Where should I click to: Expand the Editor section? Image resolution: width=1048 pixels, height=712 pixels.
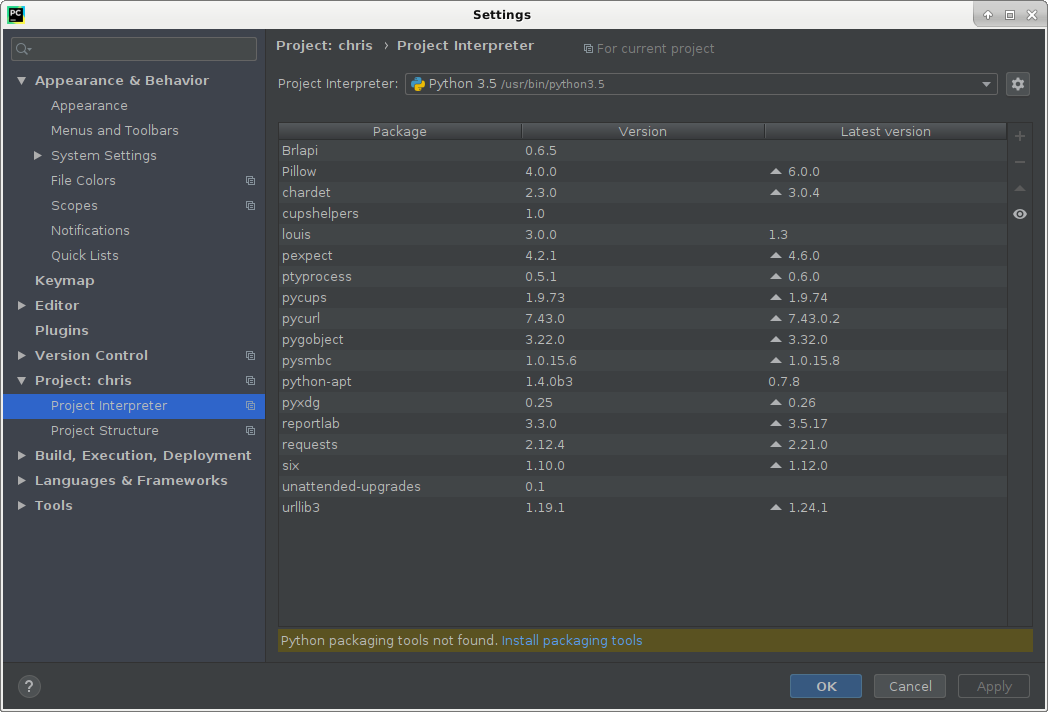tap(21, 306)
